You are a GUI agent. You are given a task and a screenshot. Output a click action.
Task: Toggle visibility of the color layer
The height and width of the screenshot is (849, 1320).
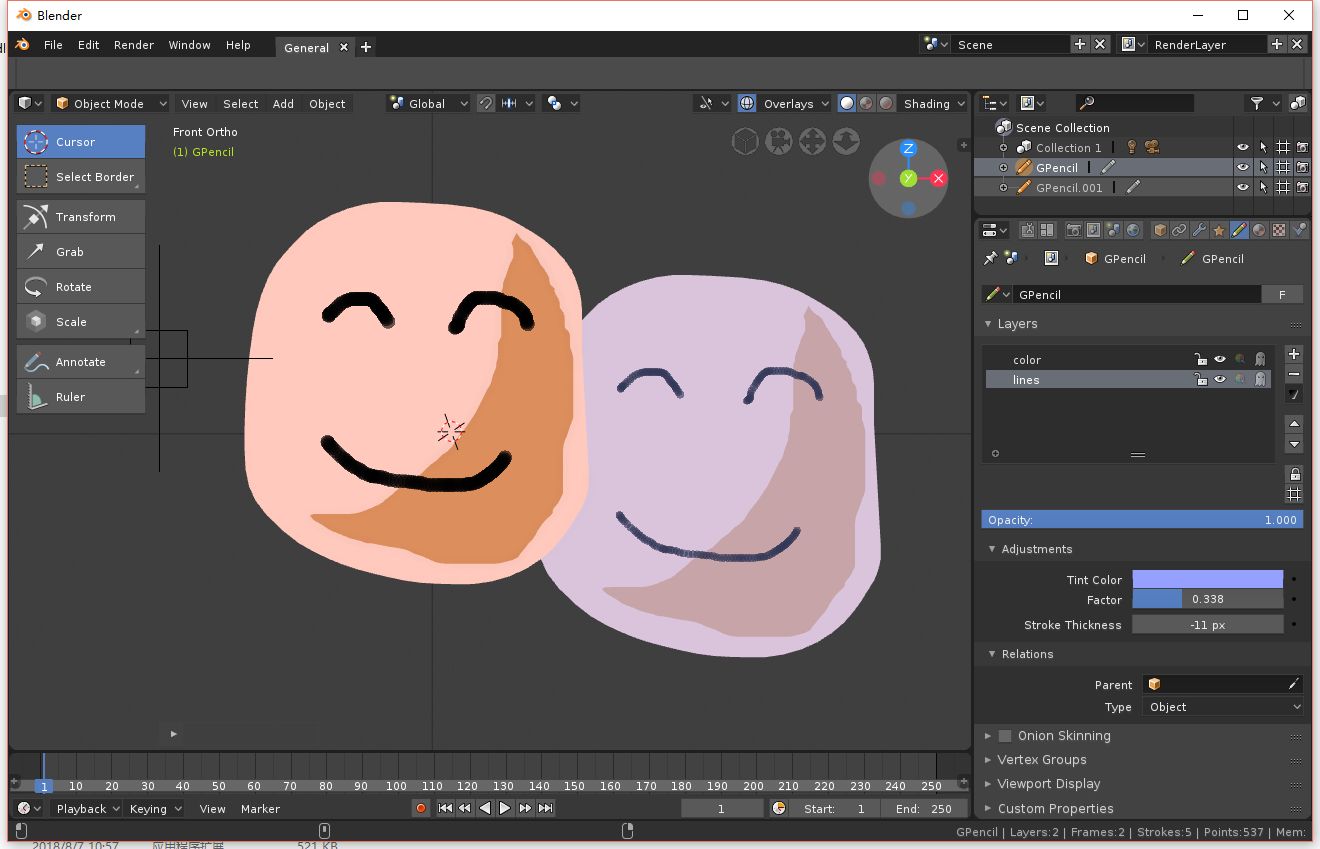click(1219, 360)
